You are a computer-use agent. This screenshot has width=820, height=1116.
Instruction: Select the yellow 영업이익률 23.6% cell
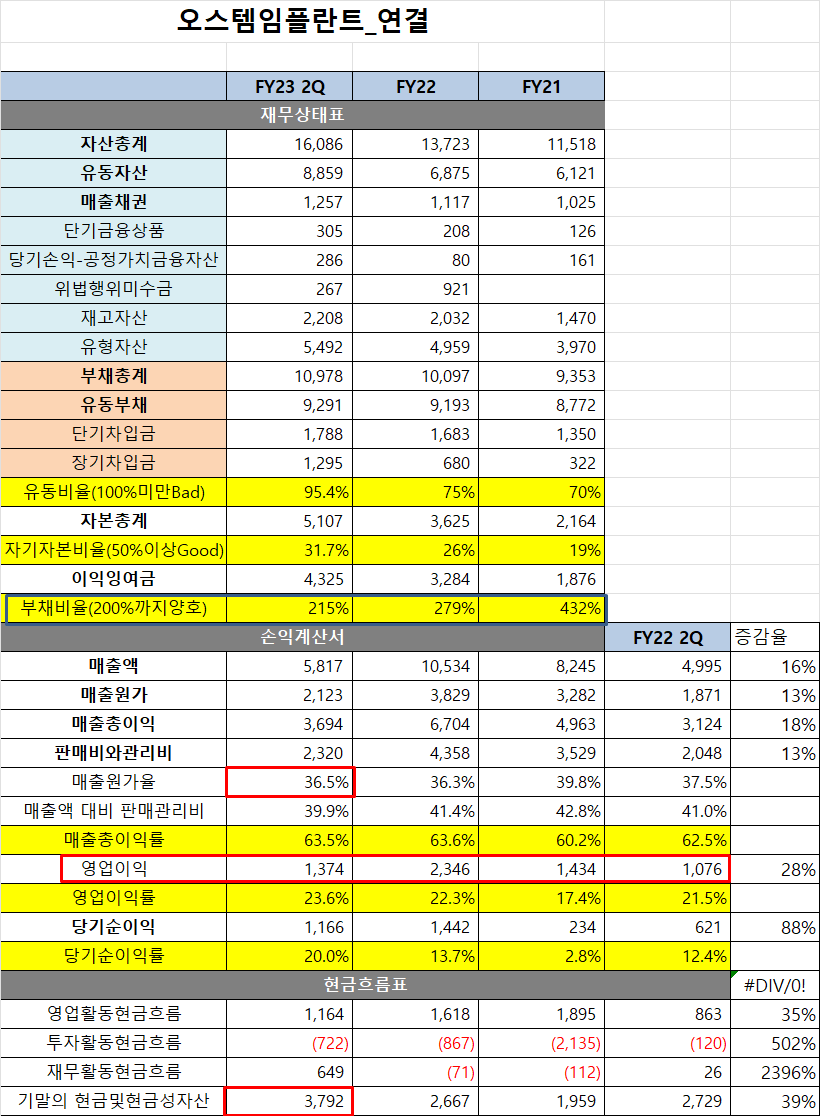click(291, 897)
